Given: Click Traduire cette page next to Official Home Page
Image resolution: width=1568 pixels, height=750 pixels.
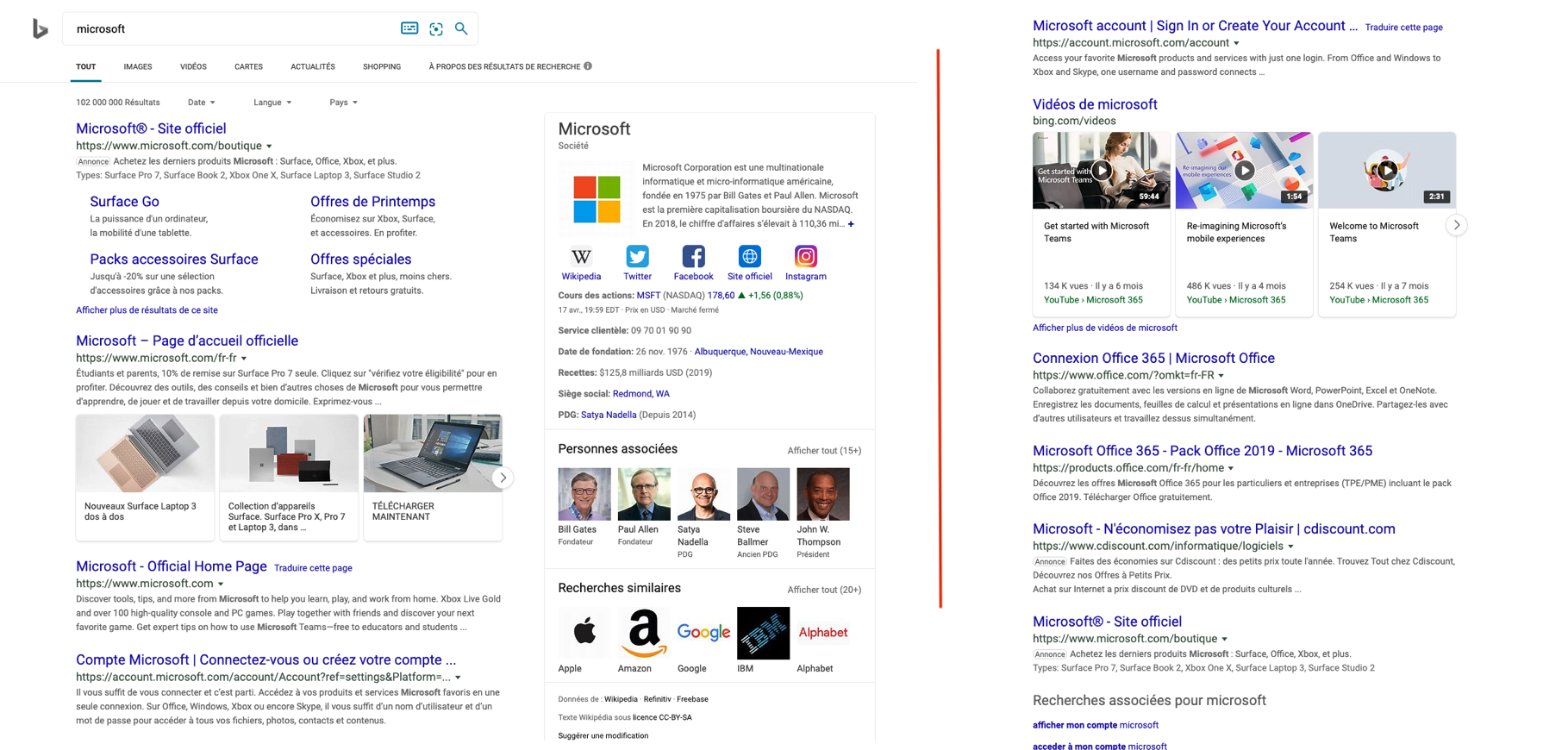Looking at the screenshot, I should [x=313, y=568].
